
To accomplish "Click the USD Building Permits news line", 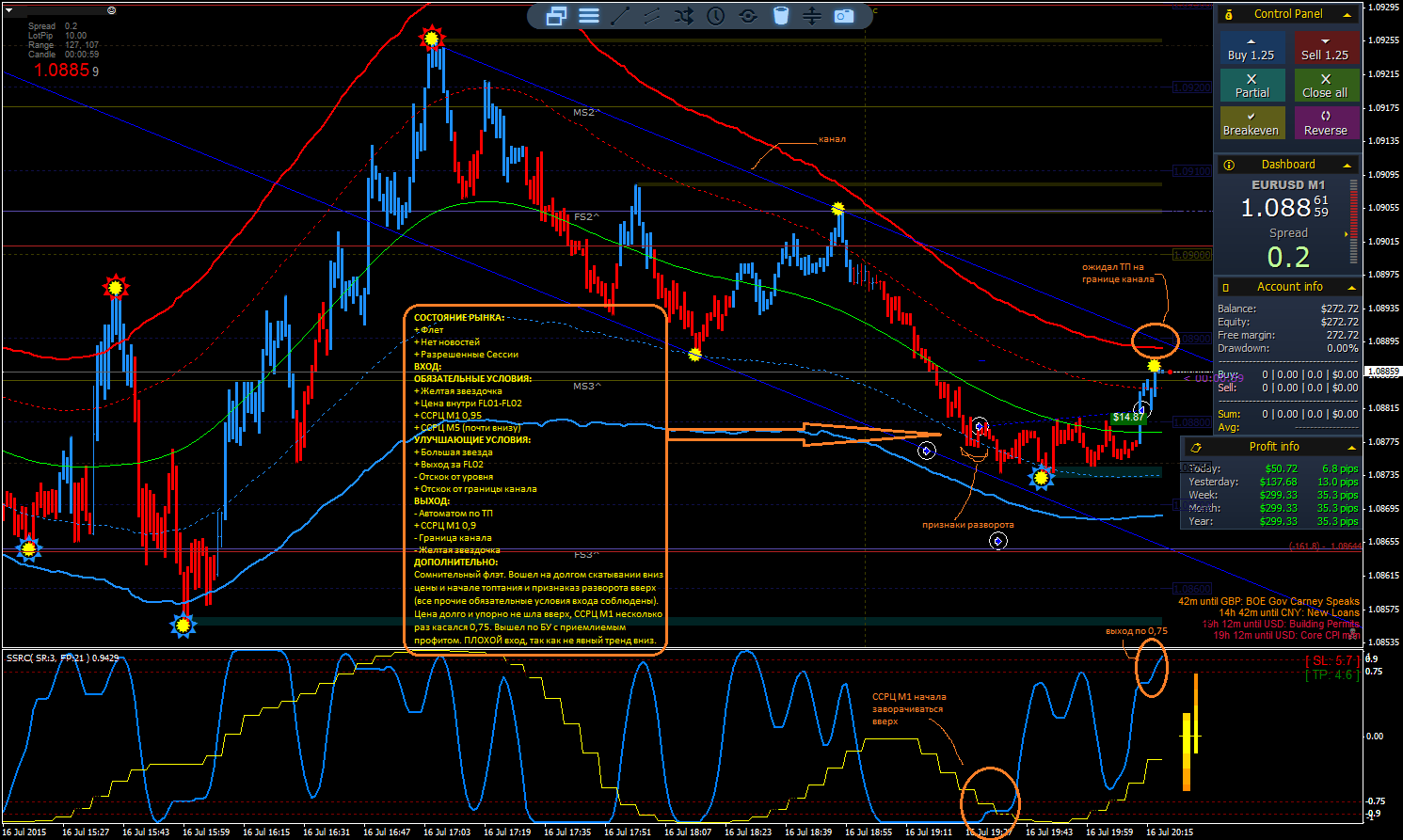I will coord(1281,624).
